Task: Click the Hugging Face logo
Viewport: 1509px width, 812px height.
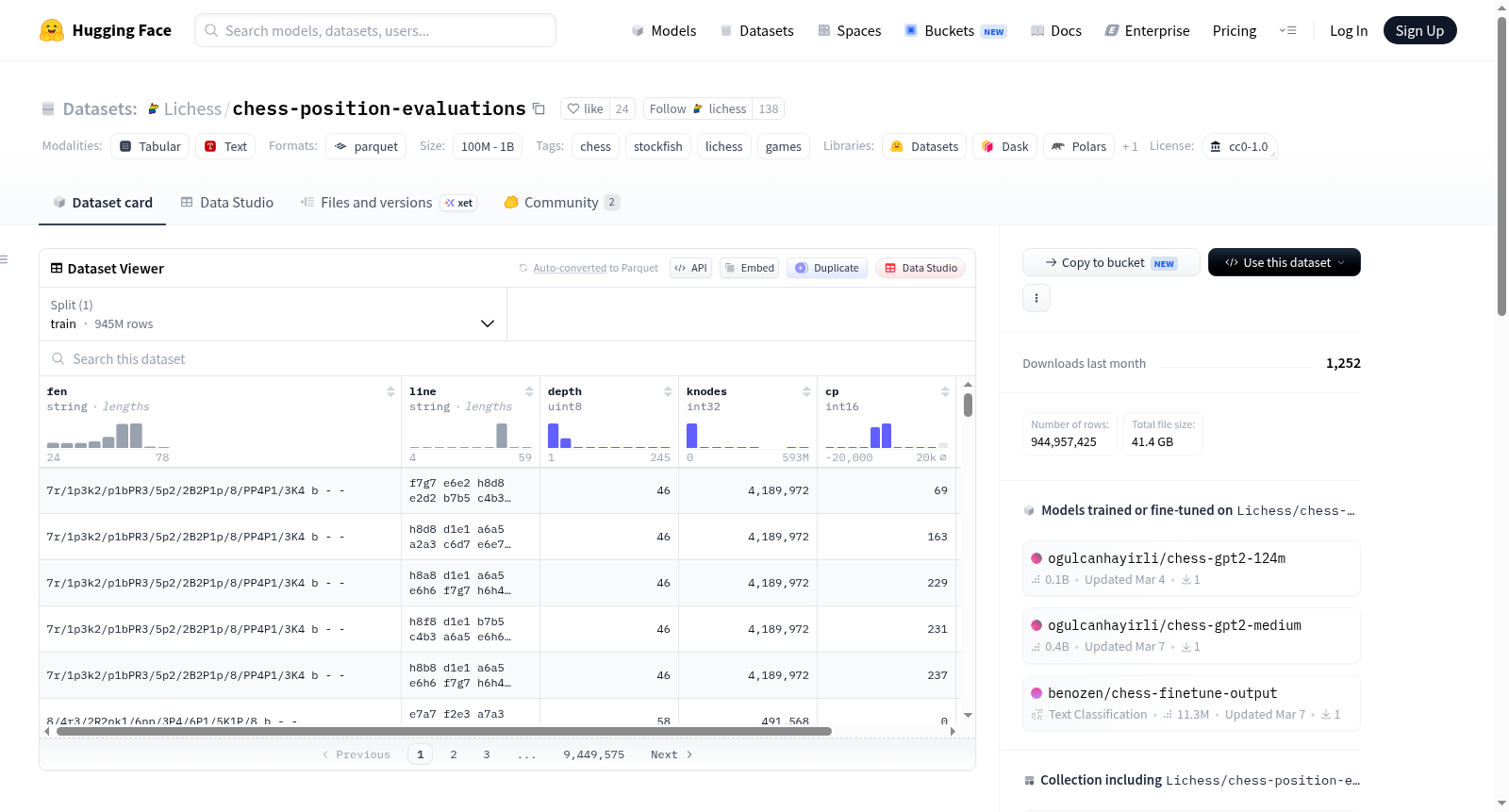Action: 52,30
